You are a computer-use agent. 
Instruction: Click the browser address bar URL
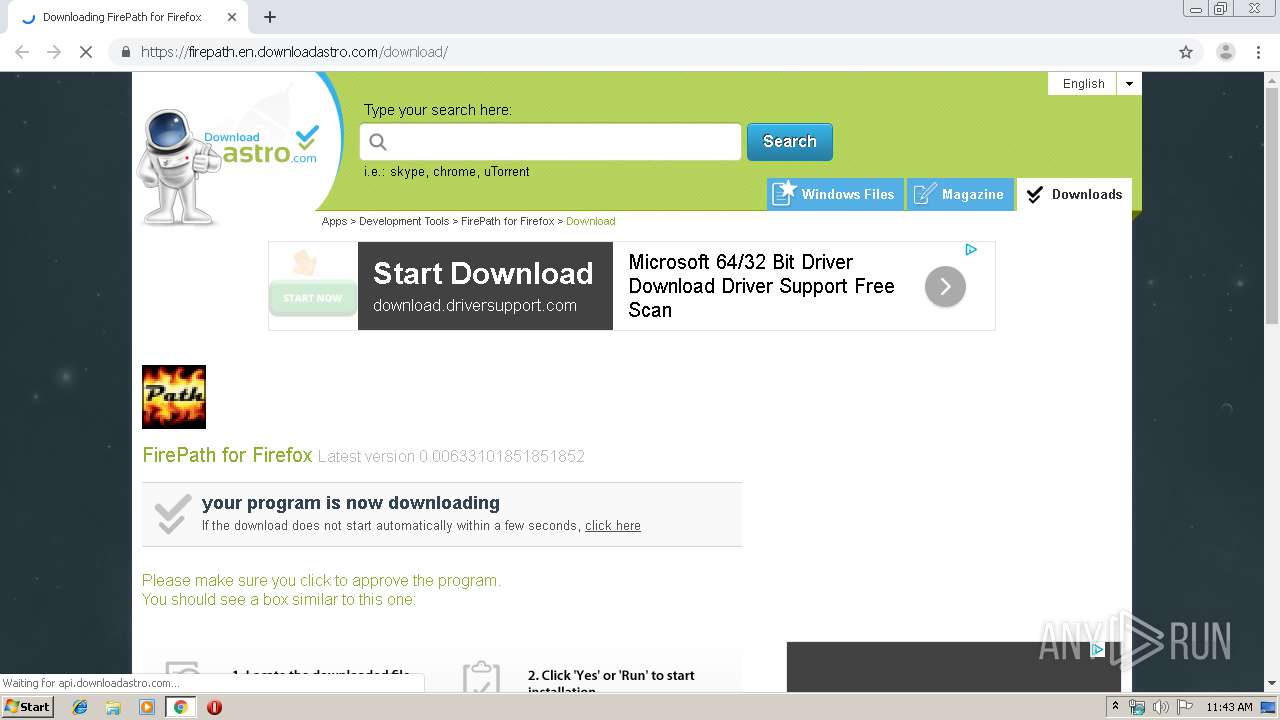[x=294, y=52]
